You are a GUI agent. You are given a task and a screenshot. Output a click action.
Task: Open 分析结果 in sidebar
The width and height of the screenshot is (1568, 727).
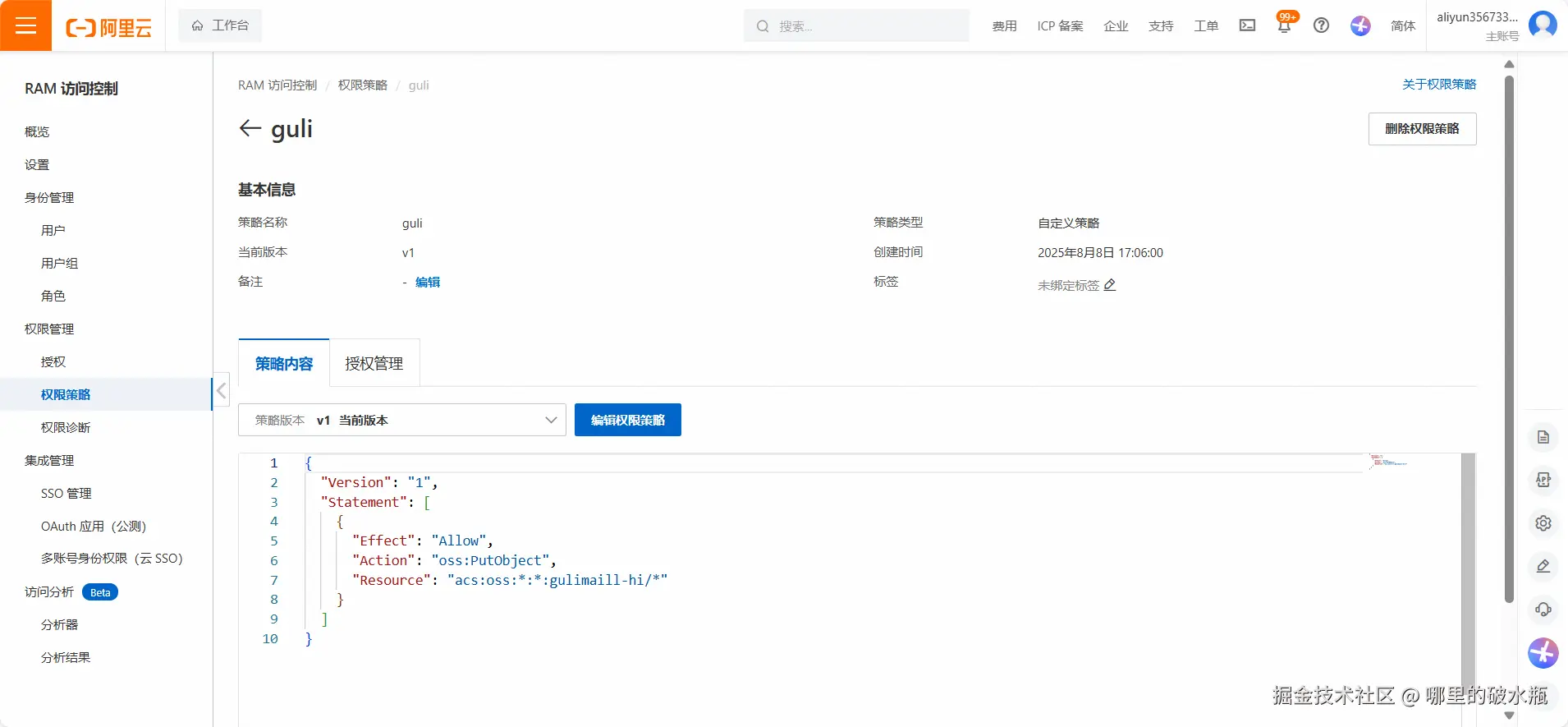click(x=66, y=657)
